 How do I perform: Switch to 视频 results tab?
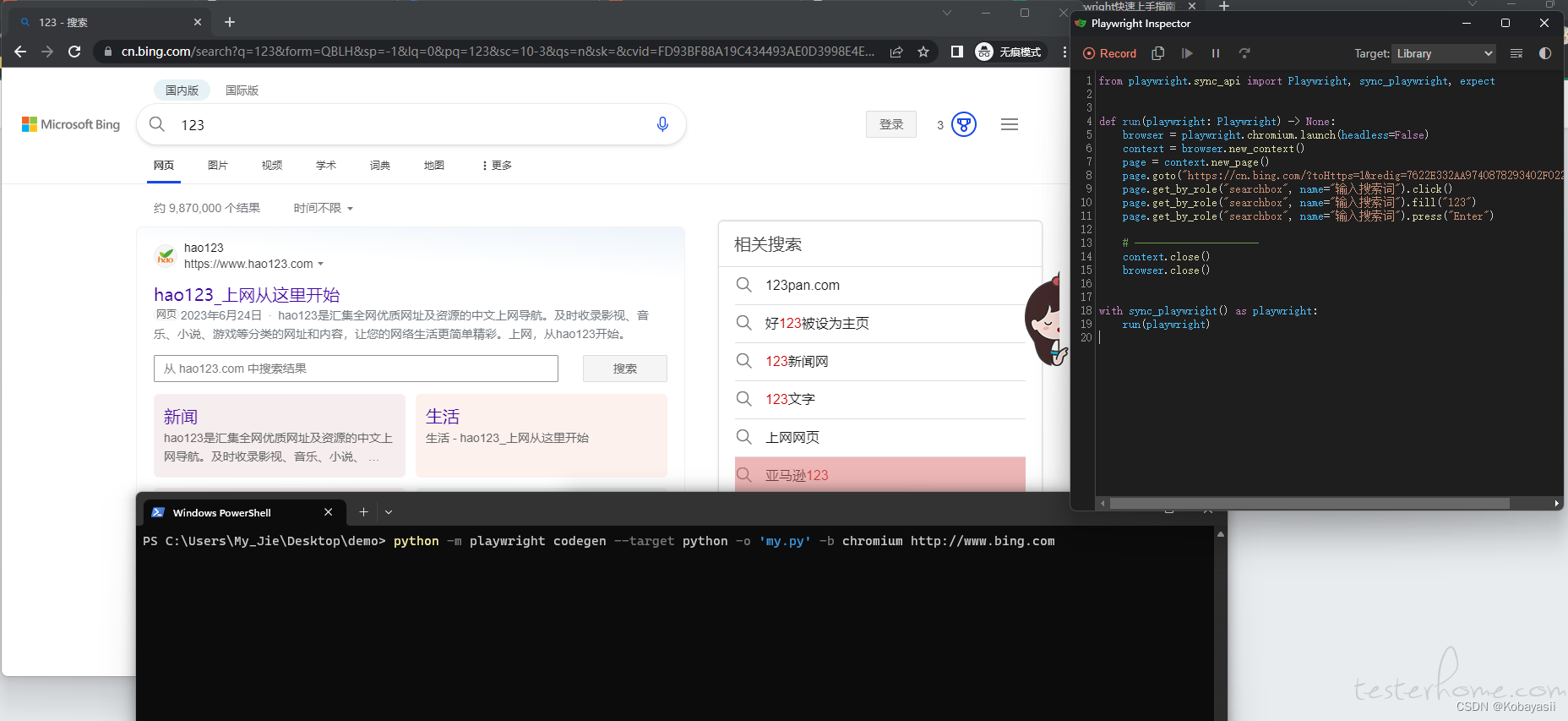272,165
